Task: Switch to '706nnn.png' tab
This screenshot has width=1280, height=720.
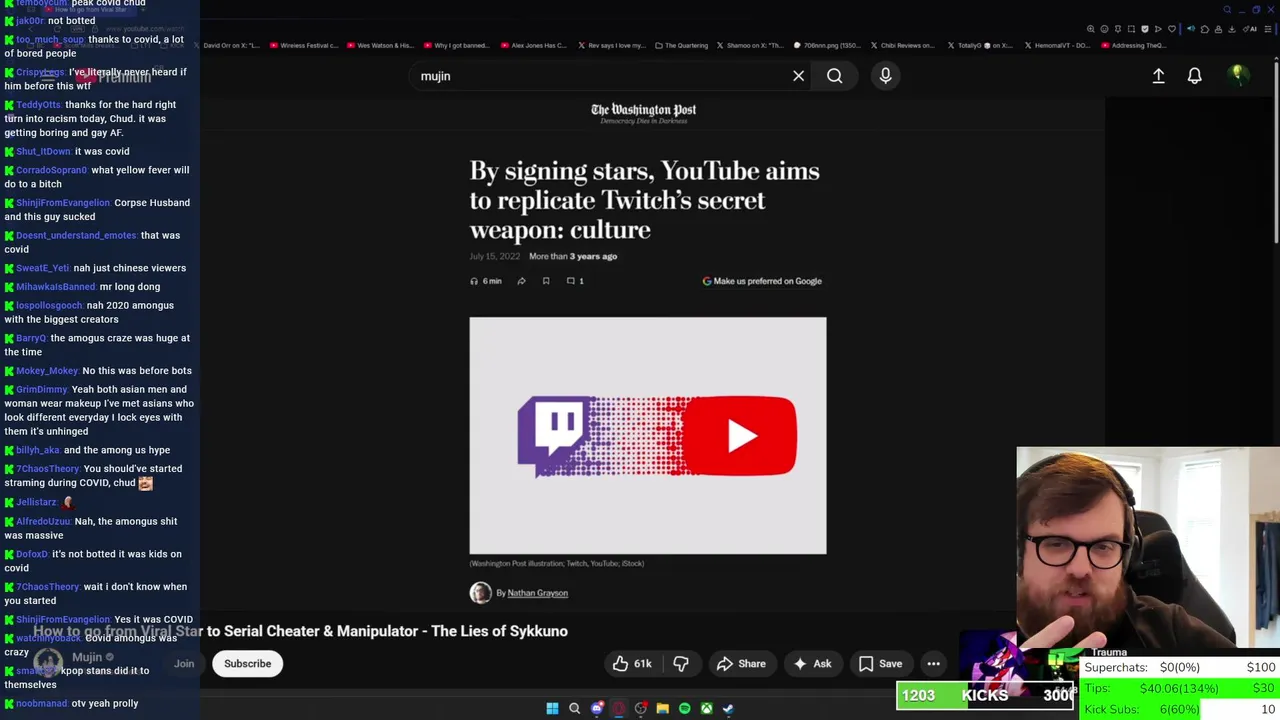Action: pos(828,45)
